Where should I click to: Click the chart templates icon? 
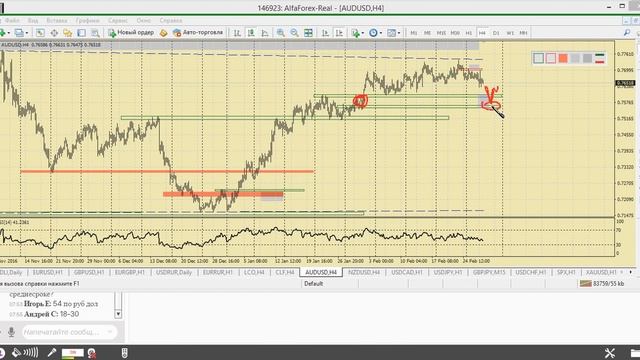pos(391,33)
